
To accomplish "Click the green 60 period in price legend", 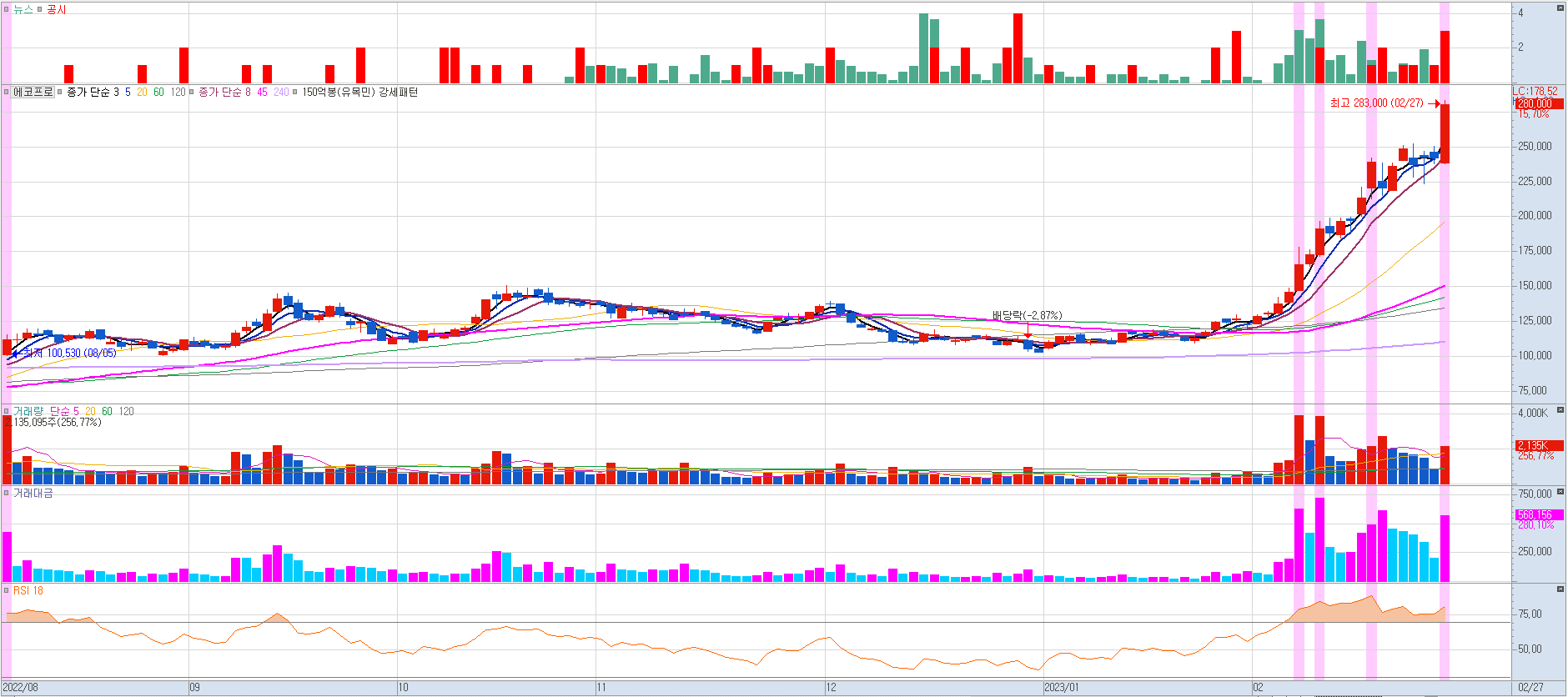I will coord(158,92).
